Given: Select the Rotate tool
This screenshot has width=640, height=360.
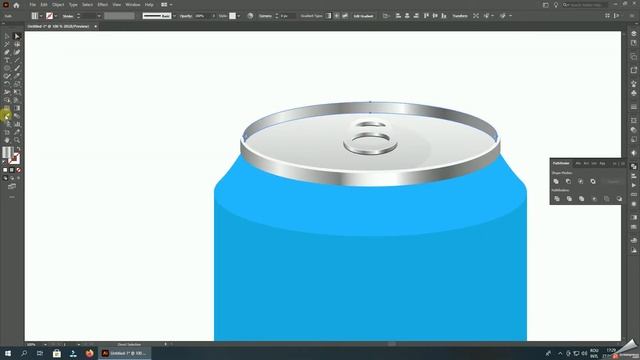Looking at the screenshot, I should (x=7, y=84).
